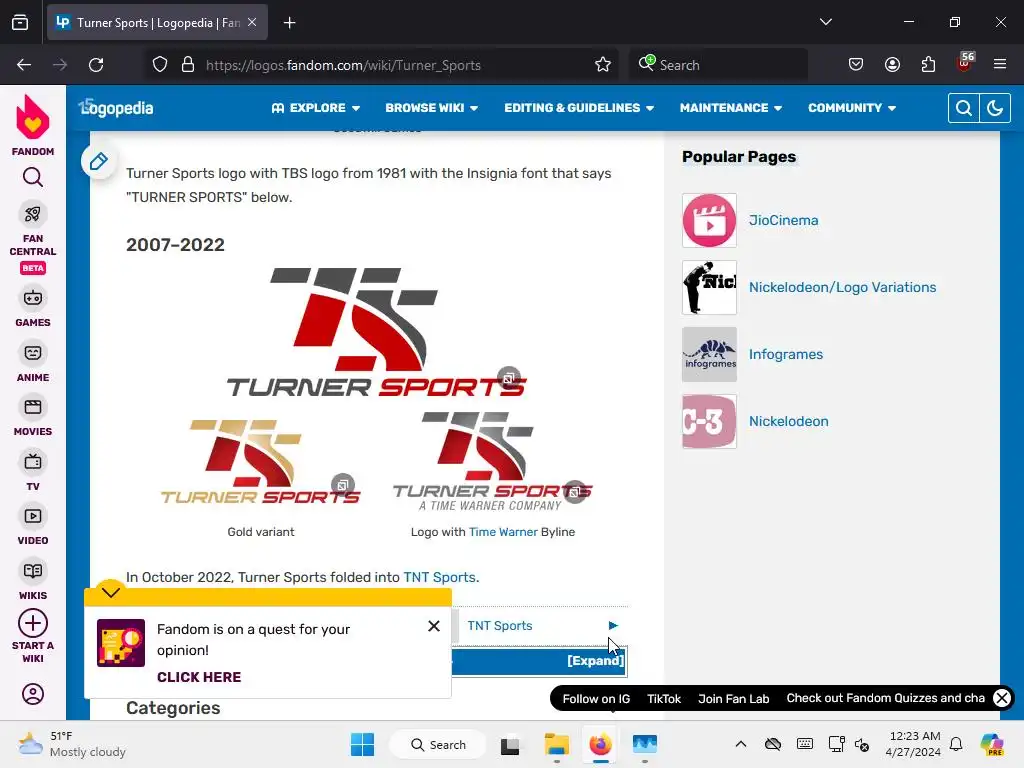Open the Time Warner byline logo thumbnail
Screen dimensions: 1024x768
tap(492, 462)
